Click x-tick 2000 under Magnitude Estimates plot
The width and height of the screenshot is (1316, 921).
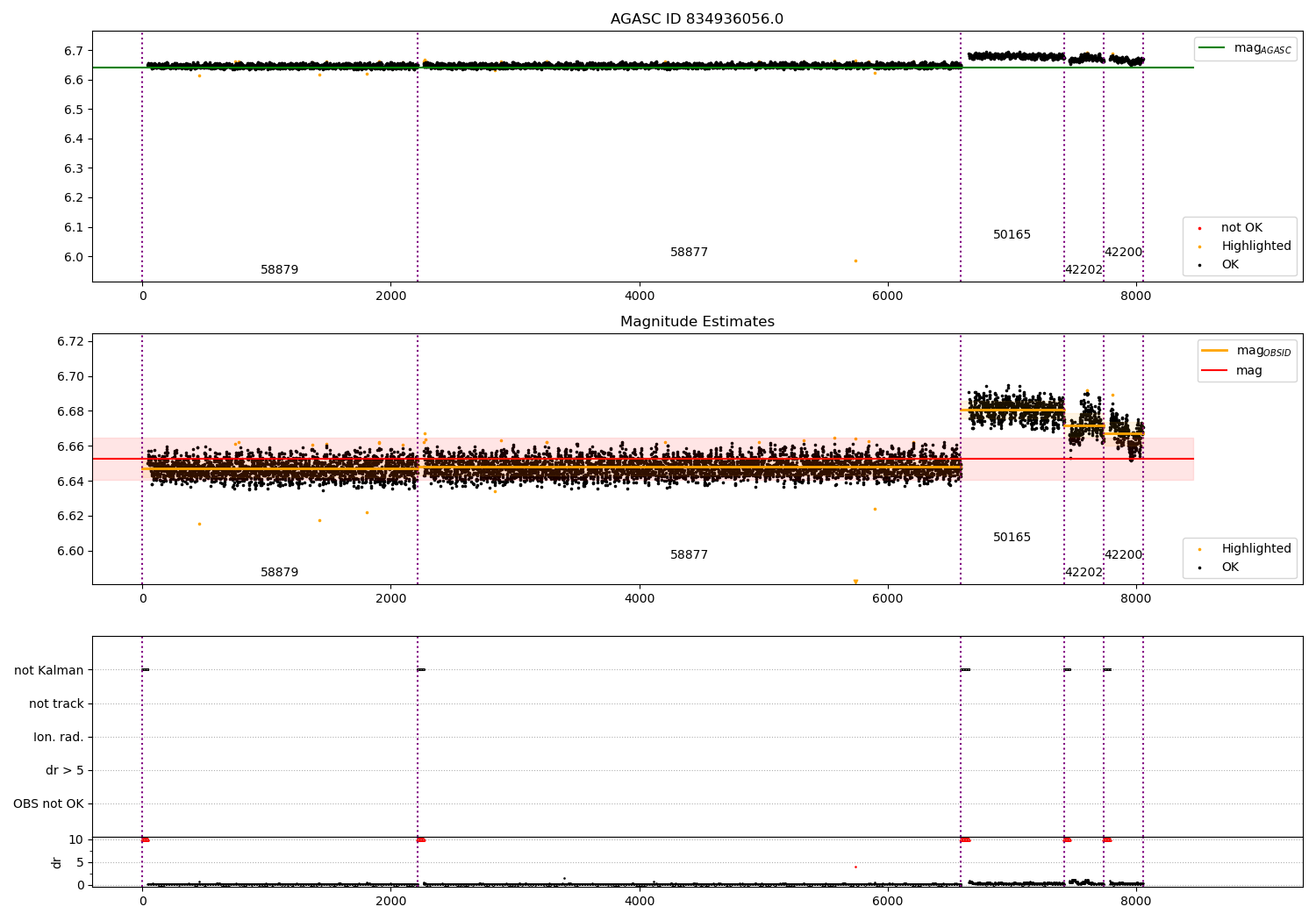(390, 599)
